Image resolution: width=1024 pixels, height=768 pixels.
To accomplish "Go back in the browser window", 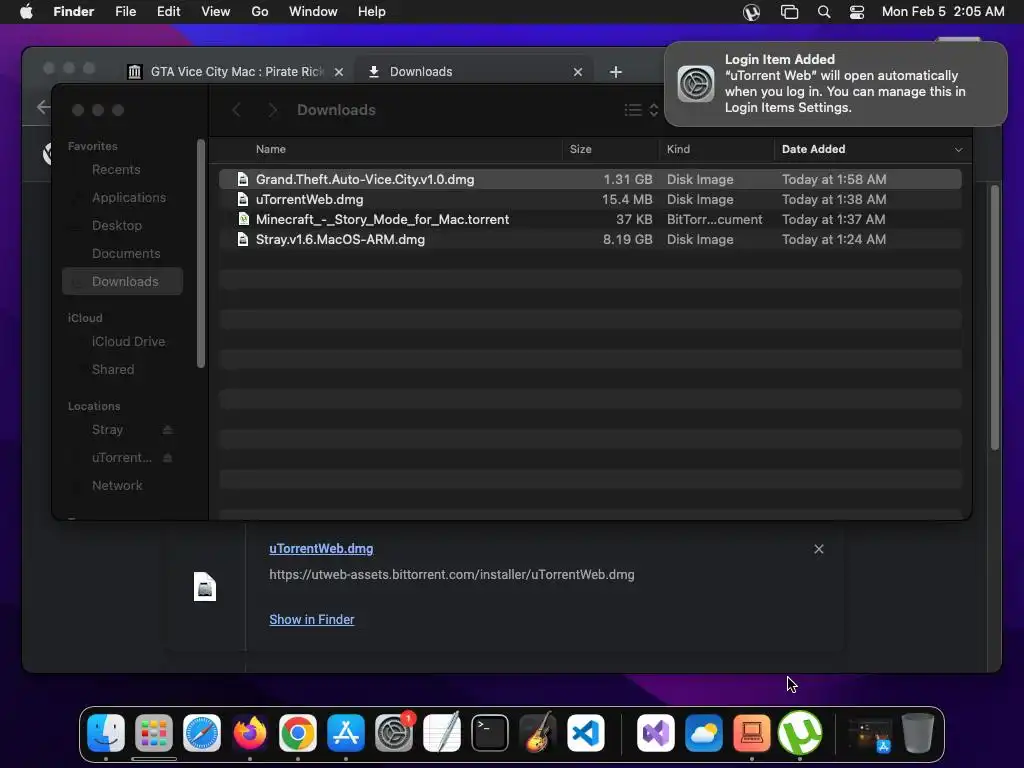I will pyautogui.click(x=43, y=106).
